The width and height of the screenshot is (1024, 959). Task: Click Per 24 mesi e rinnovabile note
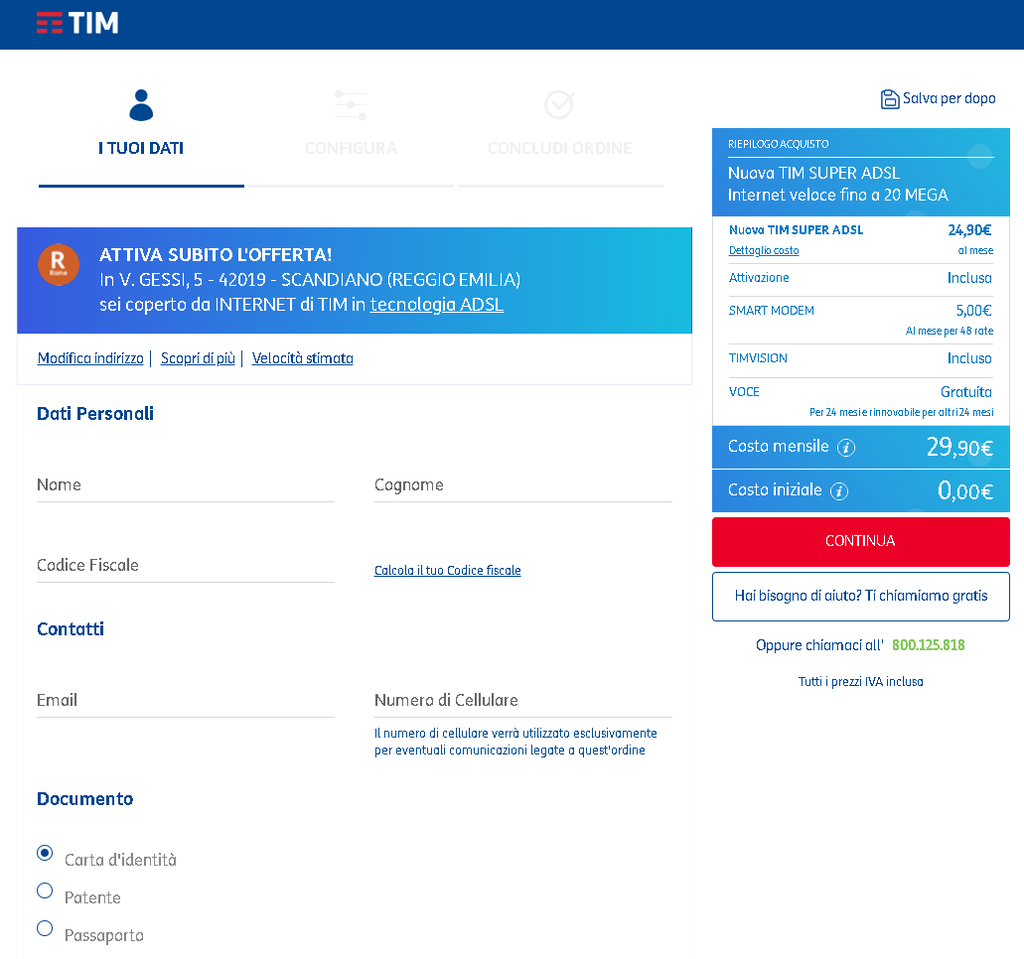pyautogui.click(x=901, y=412)
